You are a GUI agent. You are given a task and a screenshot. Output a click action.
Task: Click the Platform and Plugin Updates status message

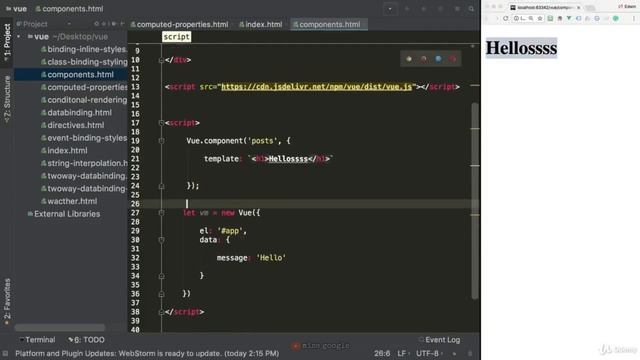pos(147,353)
